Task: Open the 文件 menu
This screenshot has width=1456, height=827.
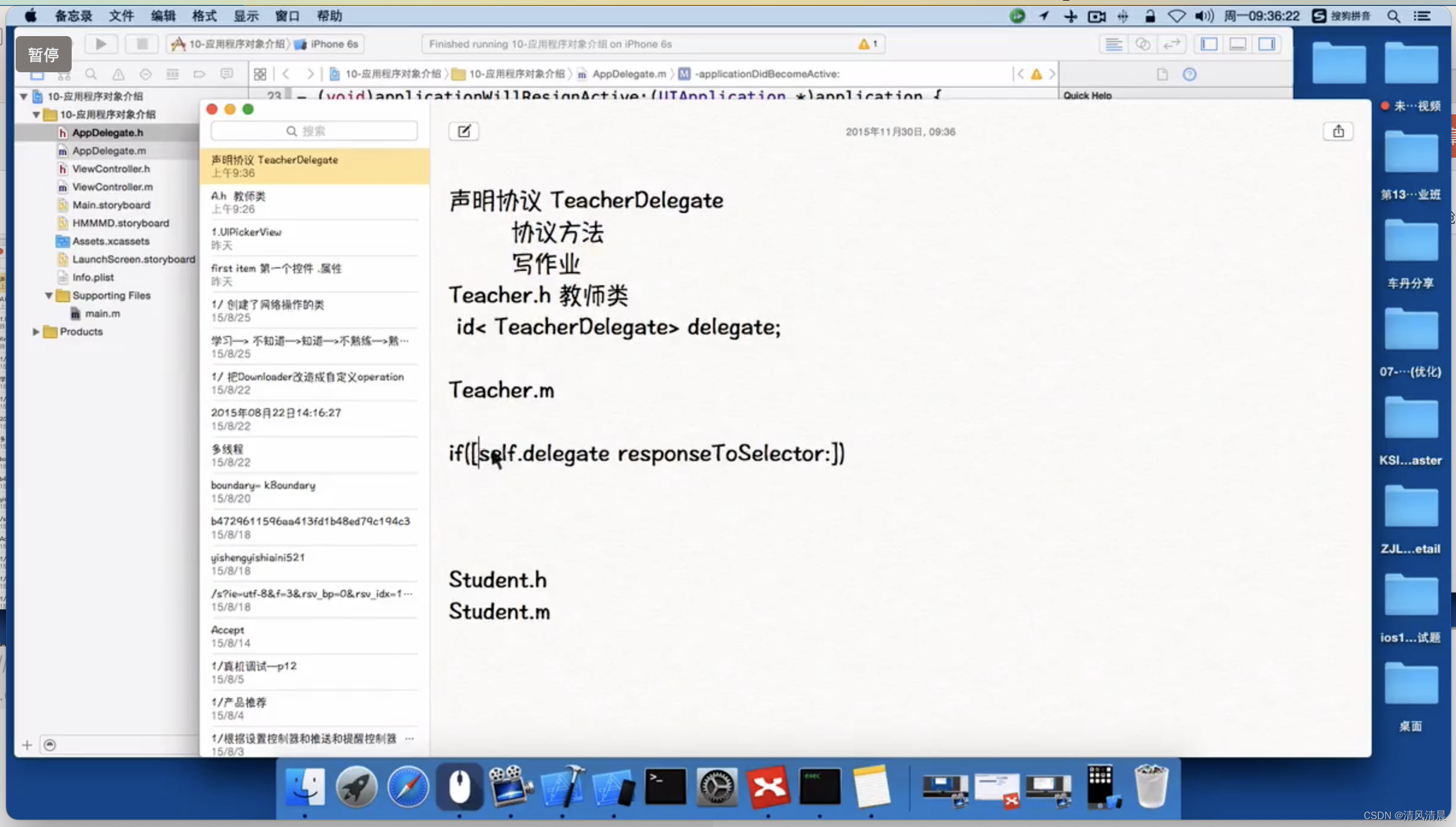Action: tap(121, 16)
